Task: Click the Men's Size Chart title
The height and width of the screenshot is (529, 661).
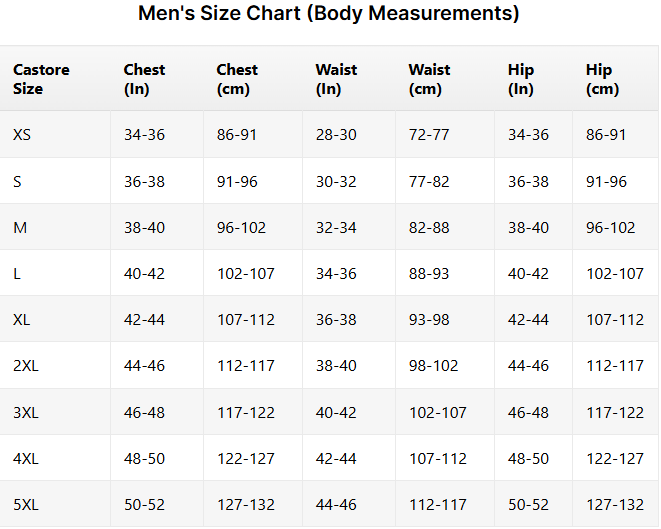Action: click(x=329, y=15)
